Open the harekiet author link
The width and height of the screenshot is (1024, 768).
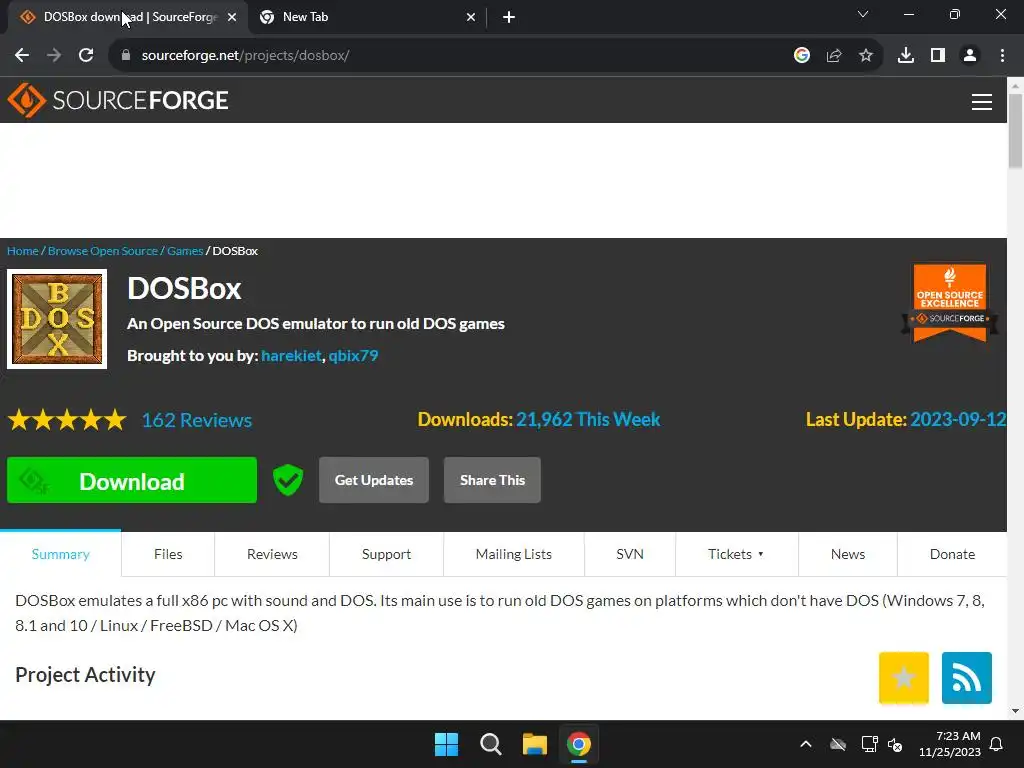pyautogui.click(x=291, y=356)
